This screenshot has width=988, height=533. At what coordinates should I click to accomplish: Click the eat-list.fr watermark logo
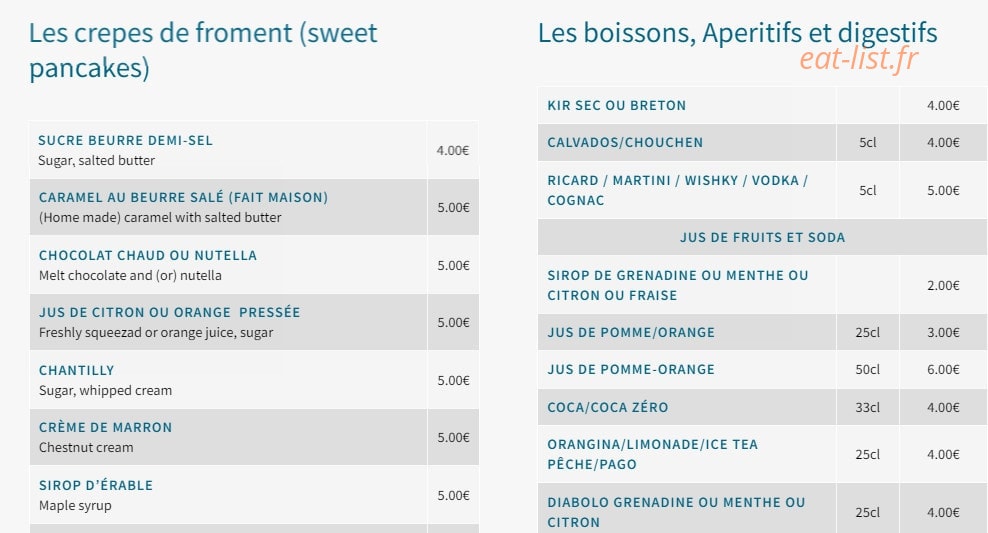[858, 60]
